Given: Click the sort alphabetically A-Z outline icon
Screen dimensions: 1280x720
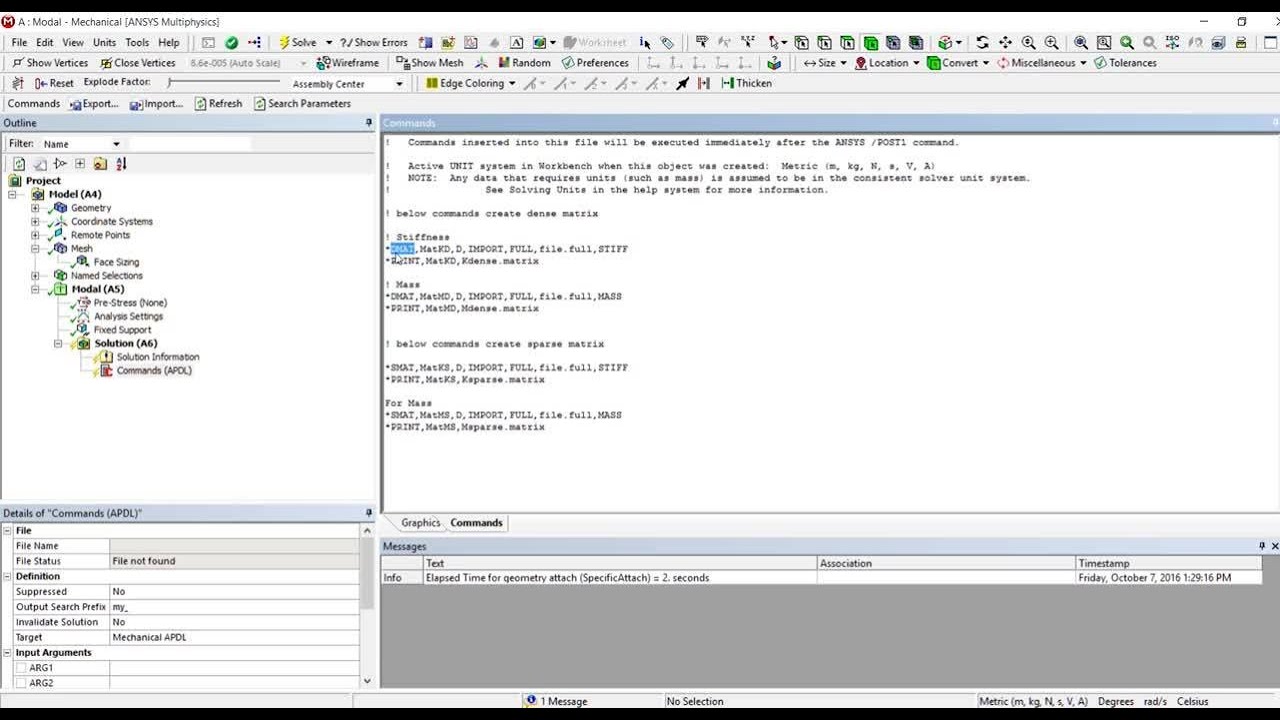Looking at the screenshot, I should coord(121,164).
